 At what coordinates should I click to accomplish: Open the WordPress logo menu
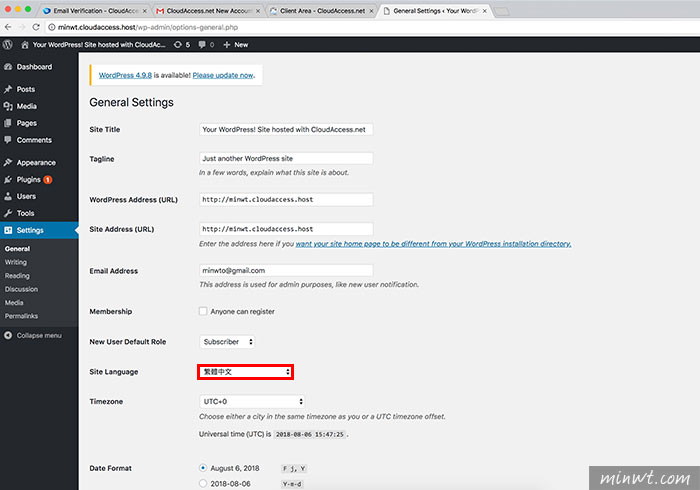(x=8, y=45)
